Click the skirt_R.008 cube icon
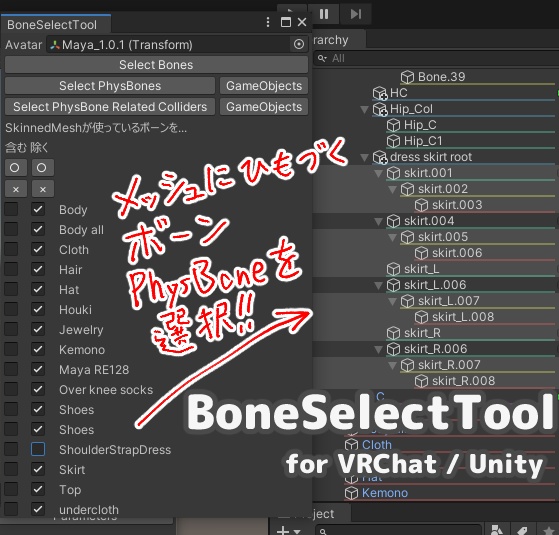 click(x=421, y=381)
